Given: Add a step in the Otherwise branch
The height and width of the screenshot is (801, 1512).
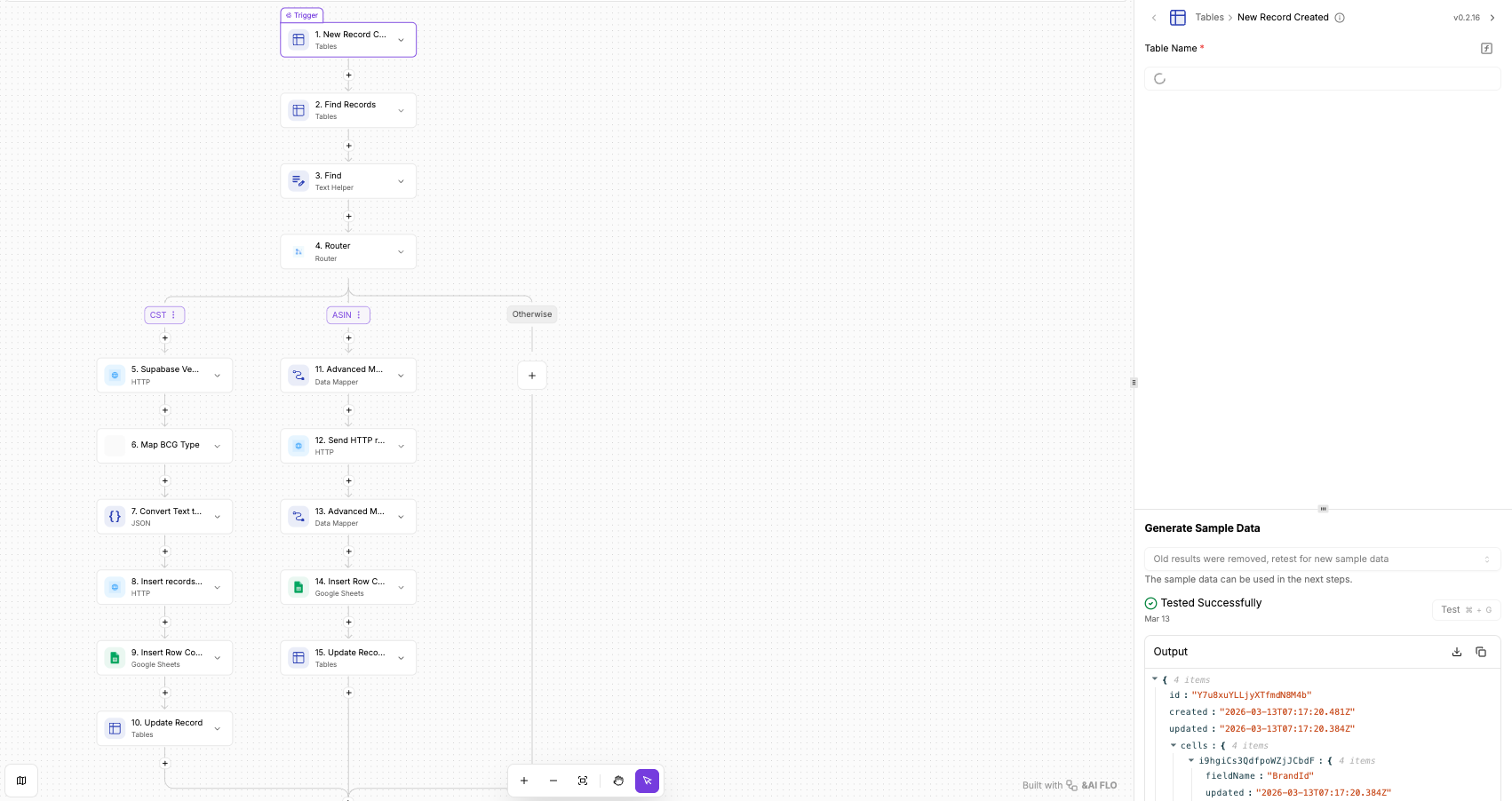Looking at the screenshot, I should tap(532, 376).
